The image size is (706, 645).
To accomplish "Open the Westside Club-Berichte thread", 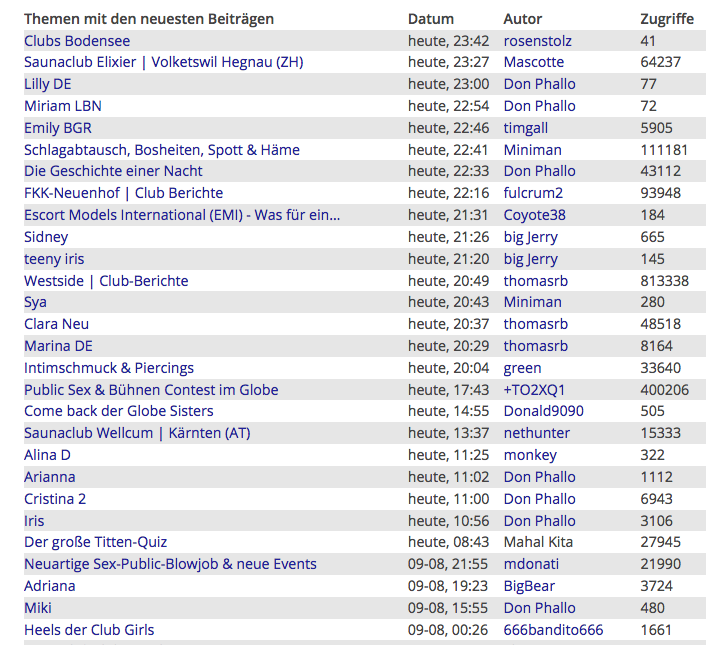I will coord(106,281).
